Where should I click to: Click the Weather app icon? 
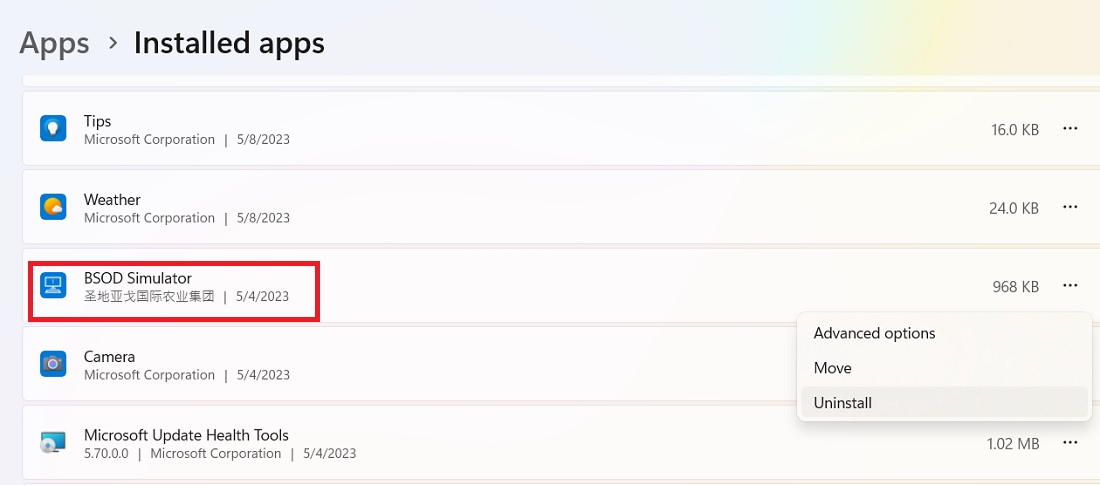pyautogui.click(x=53, y=207)
